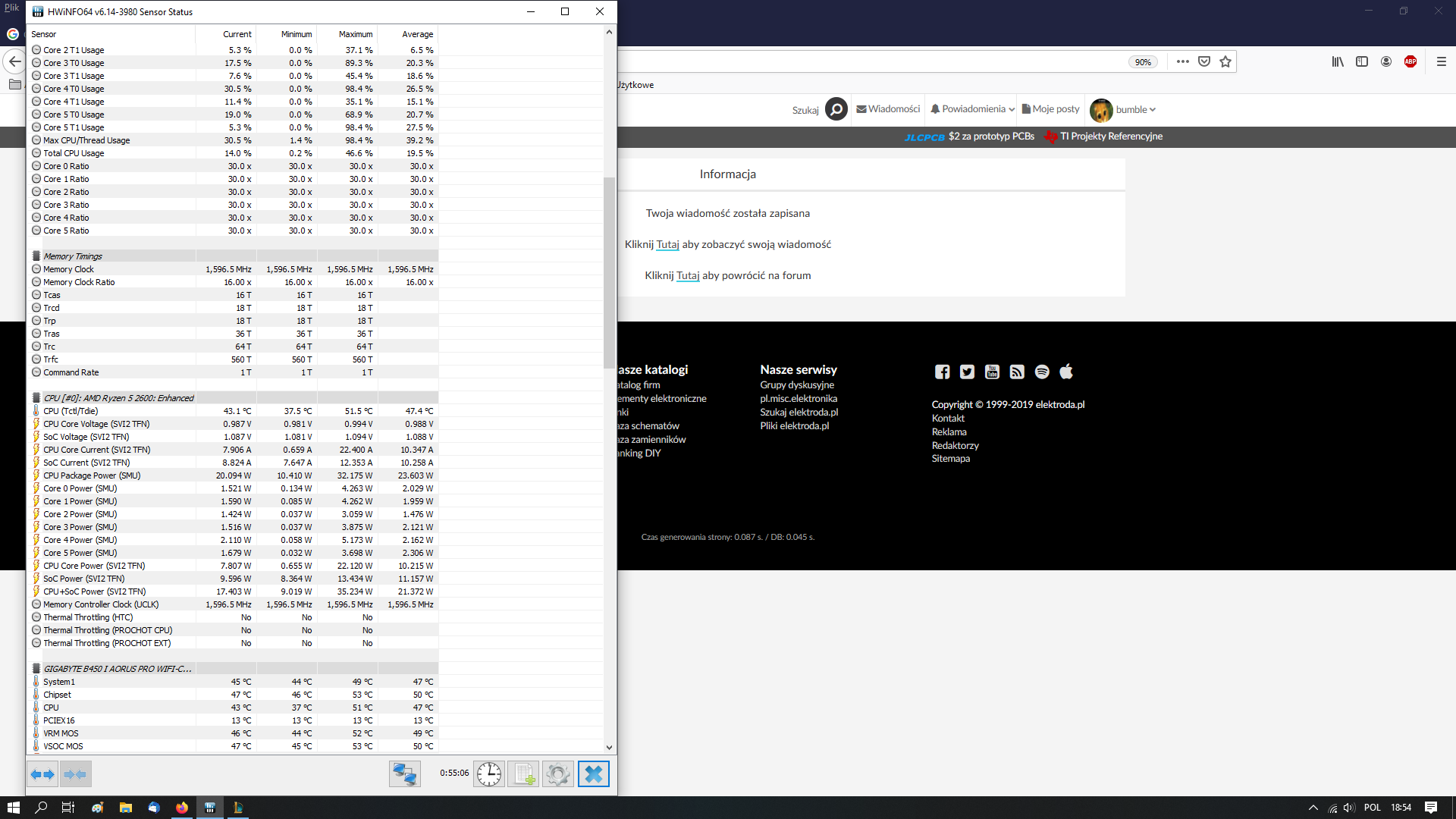Open the Wiadomości messages tab

888,109
